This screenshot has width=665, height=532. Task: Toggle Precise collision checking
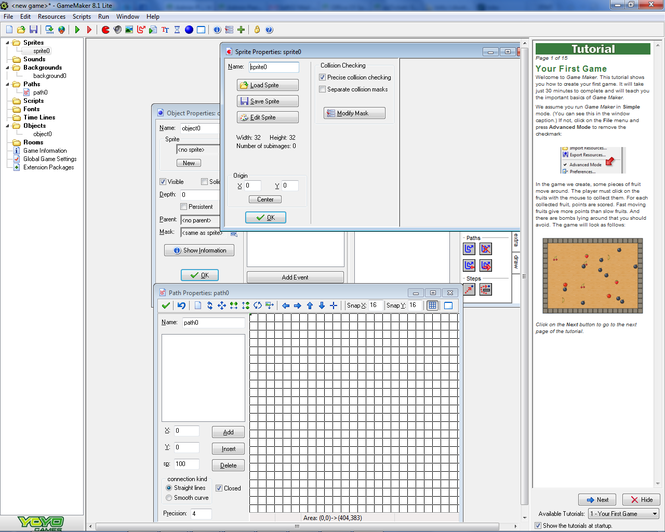(x=322, y=77)
